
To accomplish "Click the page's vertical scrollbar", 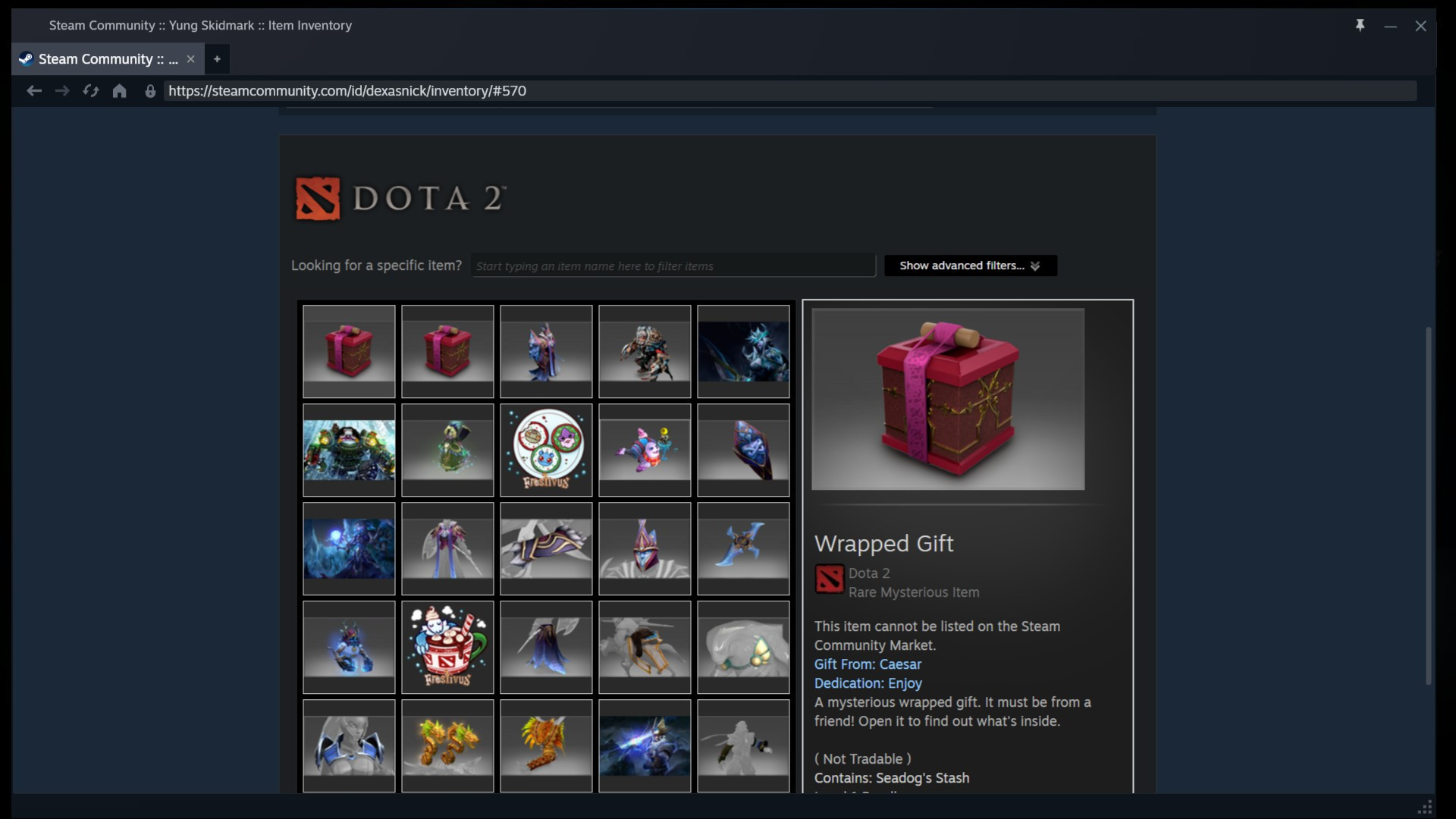I will tap(1429, 505).
